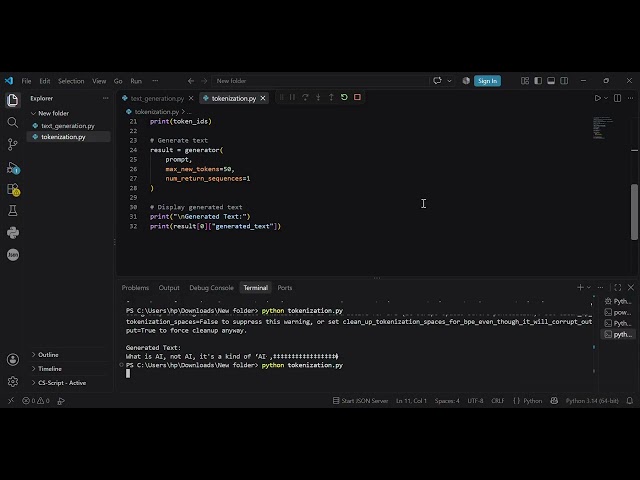This screenshot has height=480, width=640.
Task: Open the Extensions view
Action: [13, 190]
